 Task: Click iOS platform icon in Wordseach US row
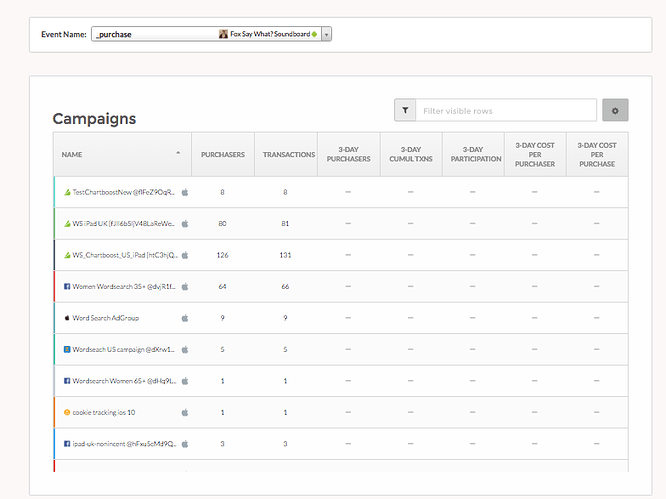(185, 349)
